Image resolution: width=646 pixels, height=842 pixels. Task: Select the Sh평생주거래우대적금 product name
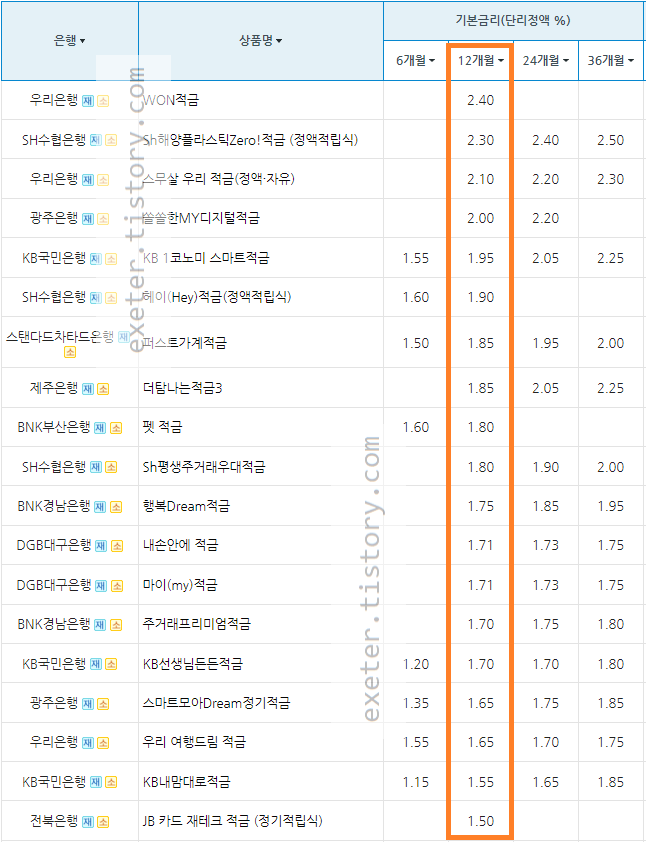click(x=204, y=467)
